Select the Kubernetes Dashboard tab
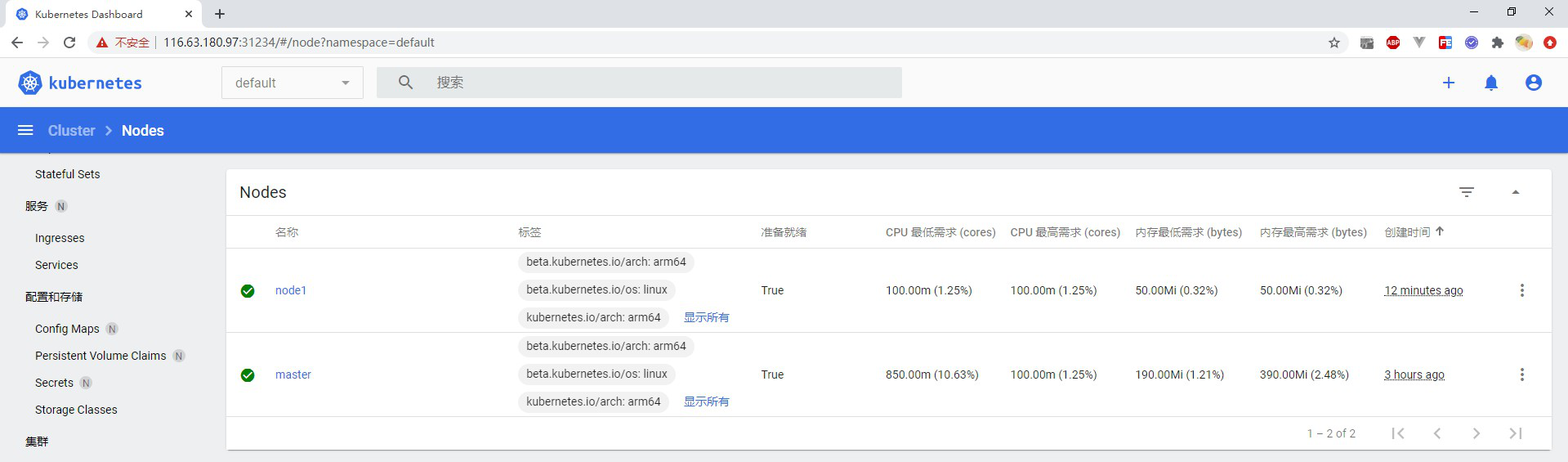 [102, 14]
